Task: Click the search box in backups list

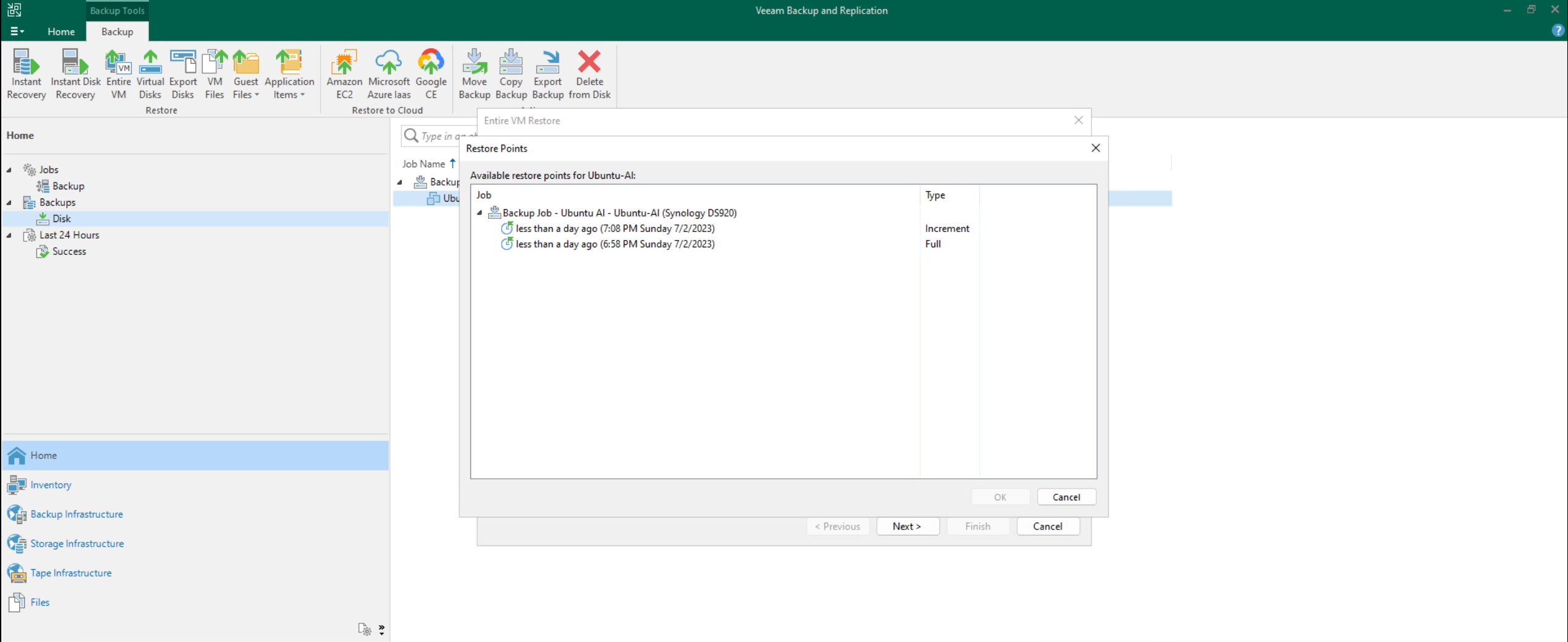Action: pyautogui.click(x=440, y=136)
